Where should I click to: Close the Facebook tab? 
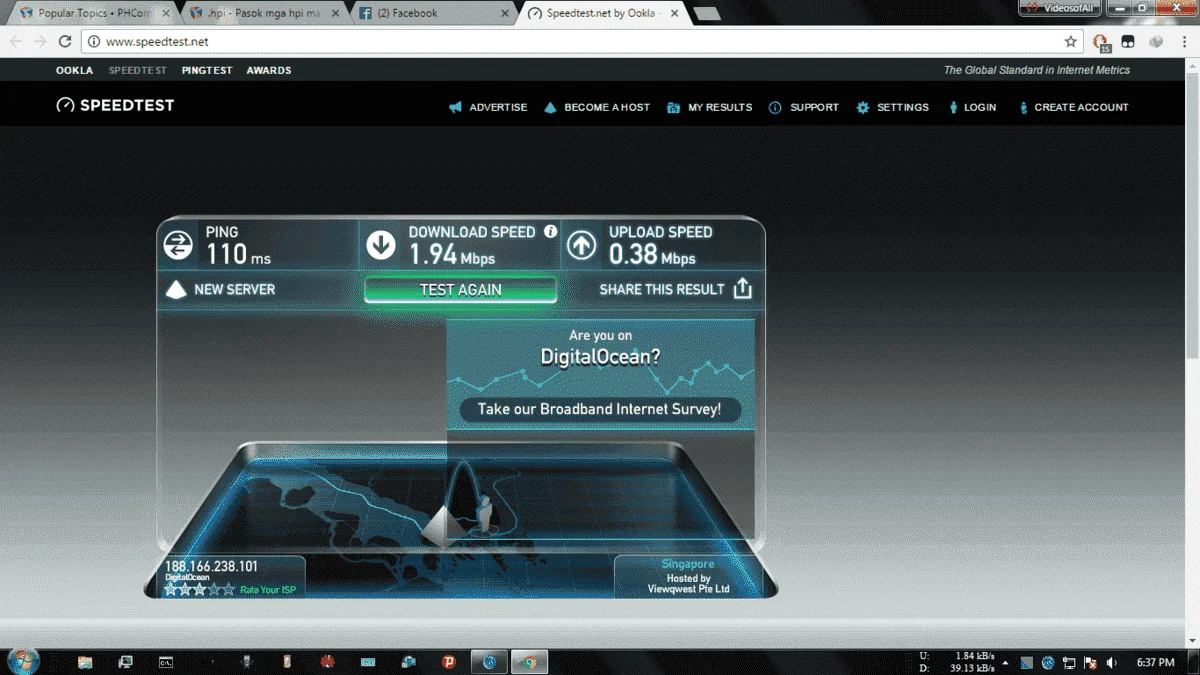click(505, 13)
